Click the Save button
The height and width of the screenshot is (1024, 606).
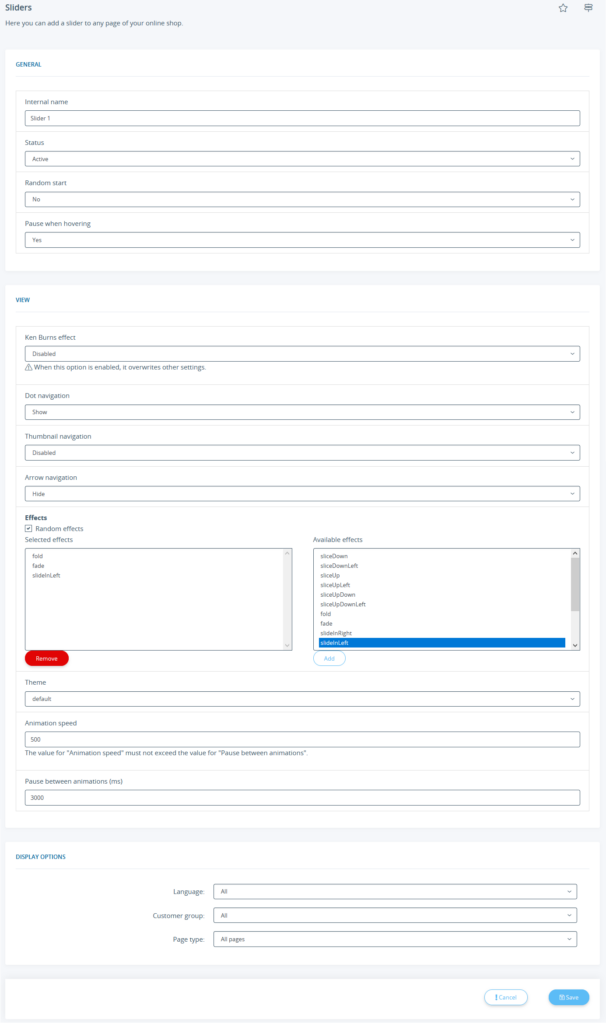[x=569, y=997]
